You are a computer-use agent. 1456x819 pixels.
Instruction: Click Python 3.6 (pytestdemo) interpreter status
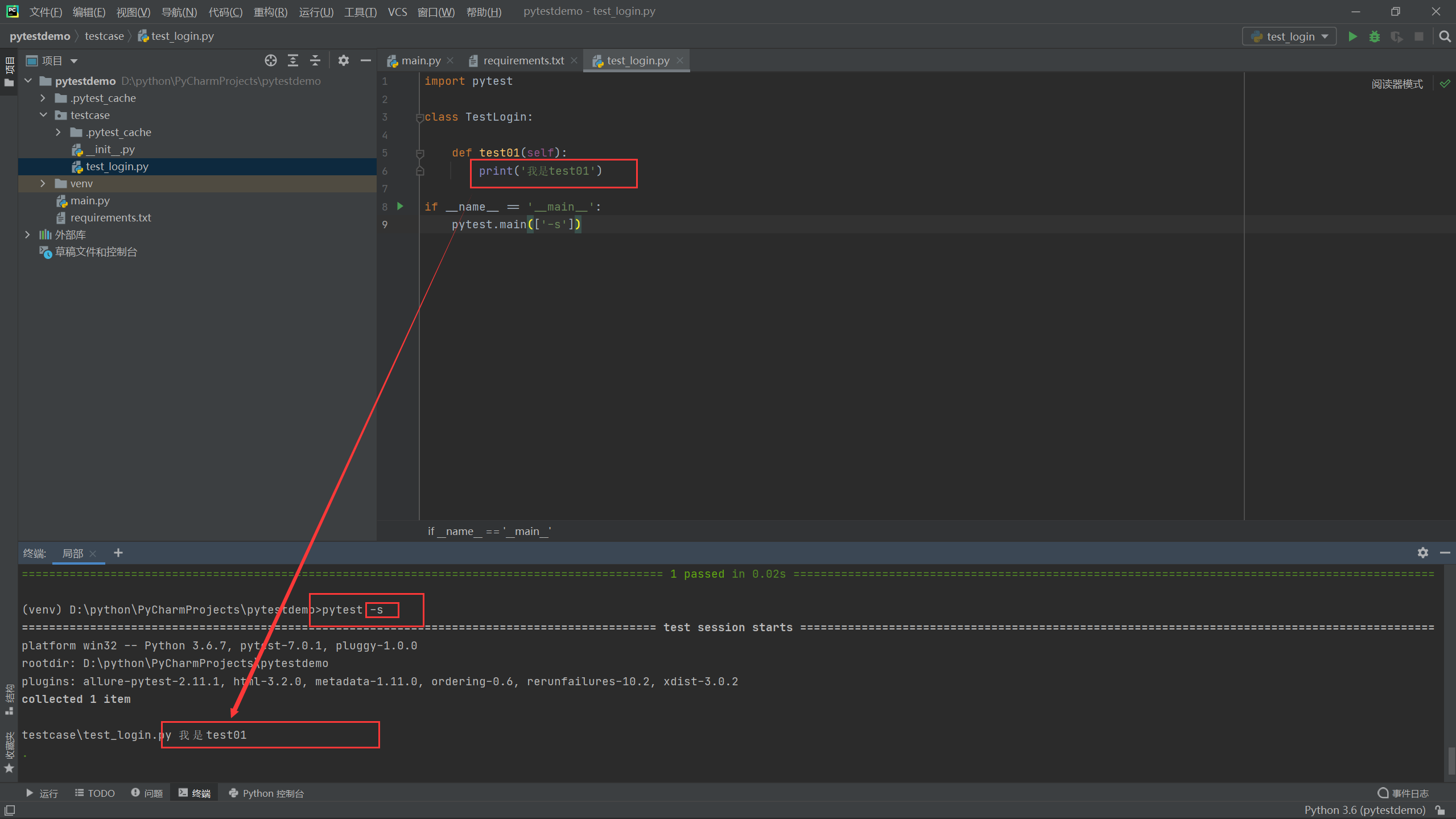click(1364, 810)
